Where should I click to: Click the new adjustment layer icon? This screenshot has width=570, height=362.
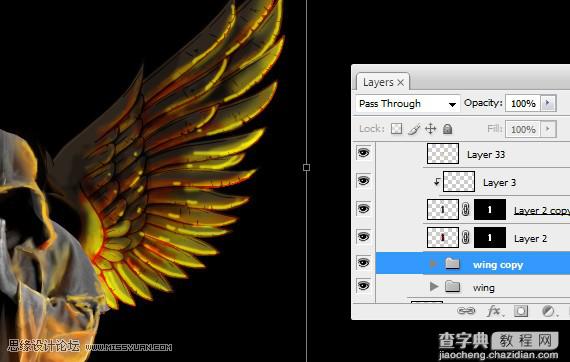(x=549, y=311)
